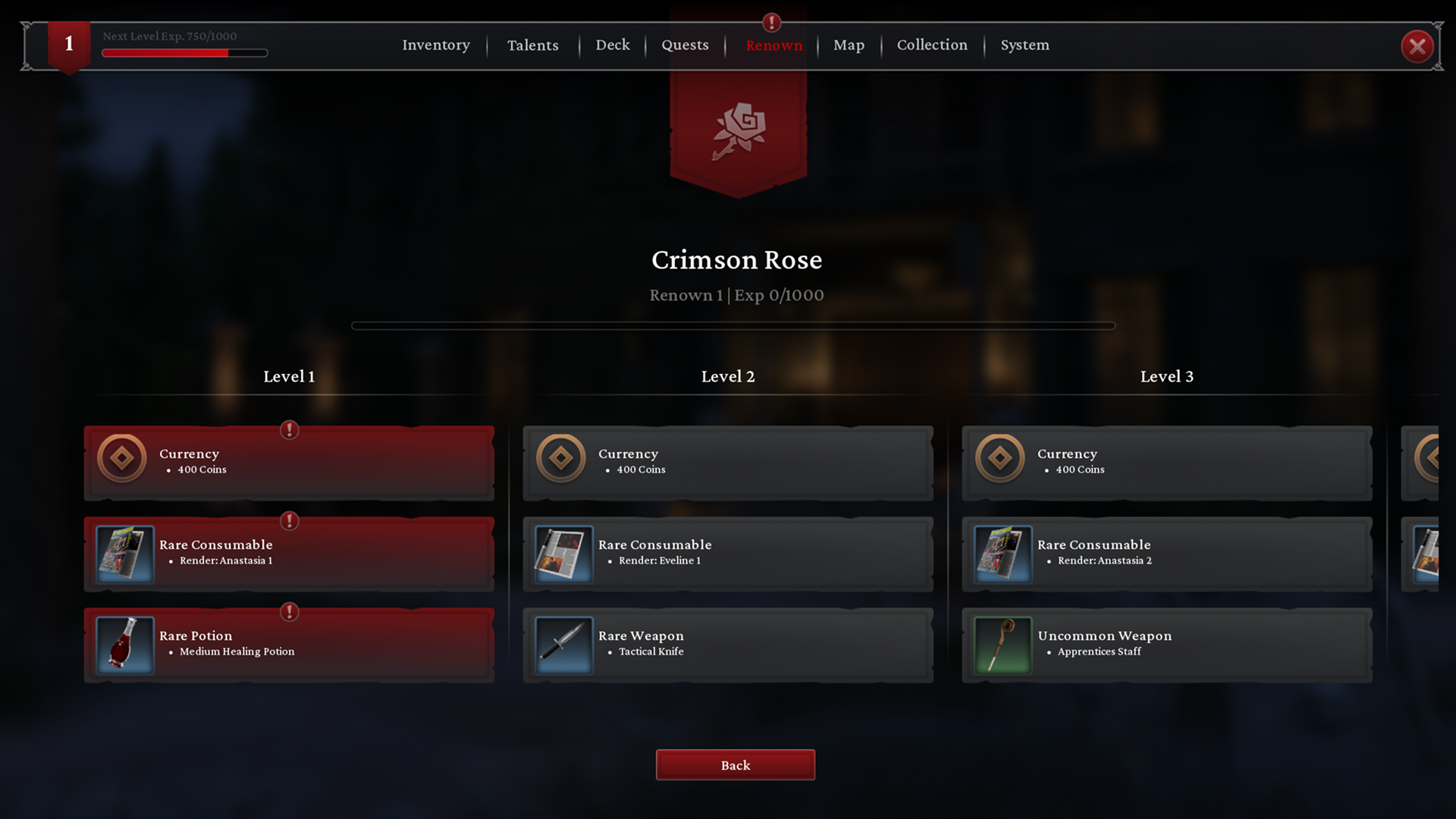The width and height of the screenshot is (1456, 819).
Task: Claim the Level 1 Rare Potion reward
Action: click(x=289, y=645)
